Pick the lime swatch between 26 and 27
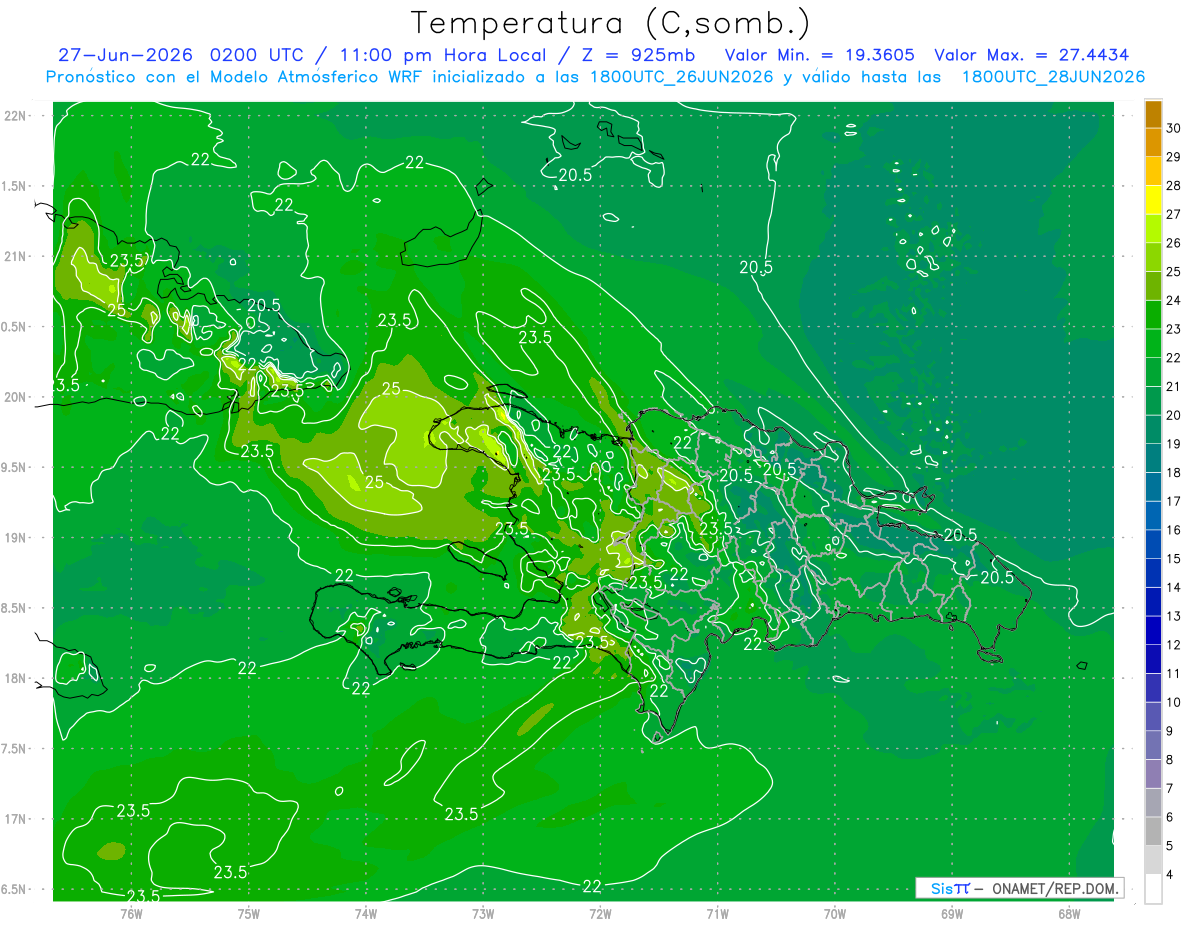 [1153, 229]
